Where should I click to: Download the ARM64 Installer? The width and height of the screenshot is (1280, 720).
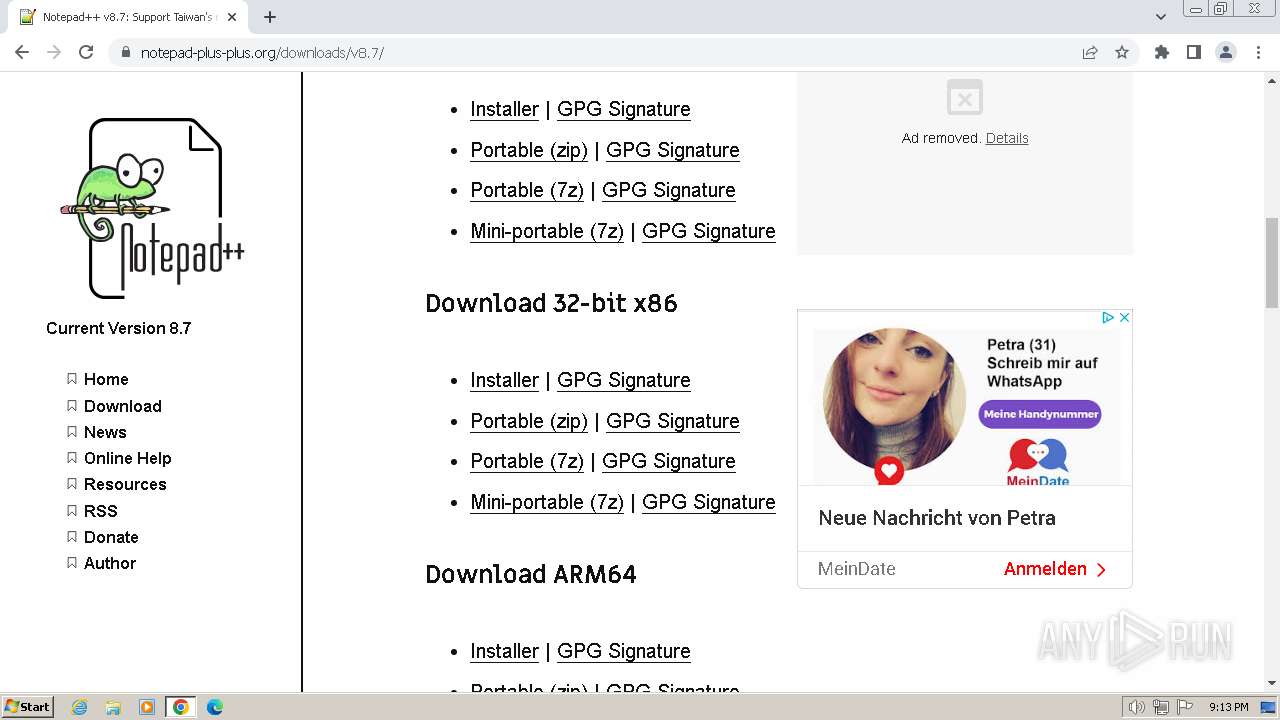(504, 651)
